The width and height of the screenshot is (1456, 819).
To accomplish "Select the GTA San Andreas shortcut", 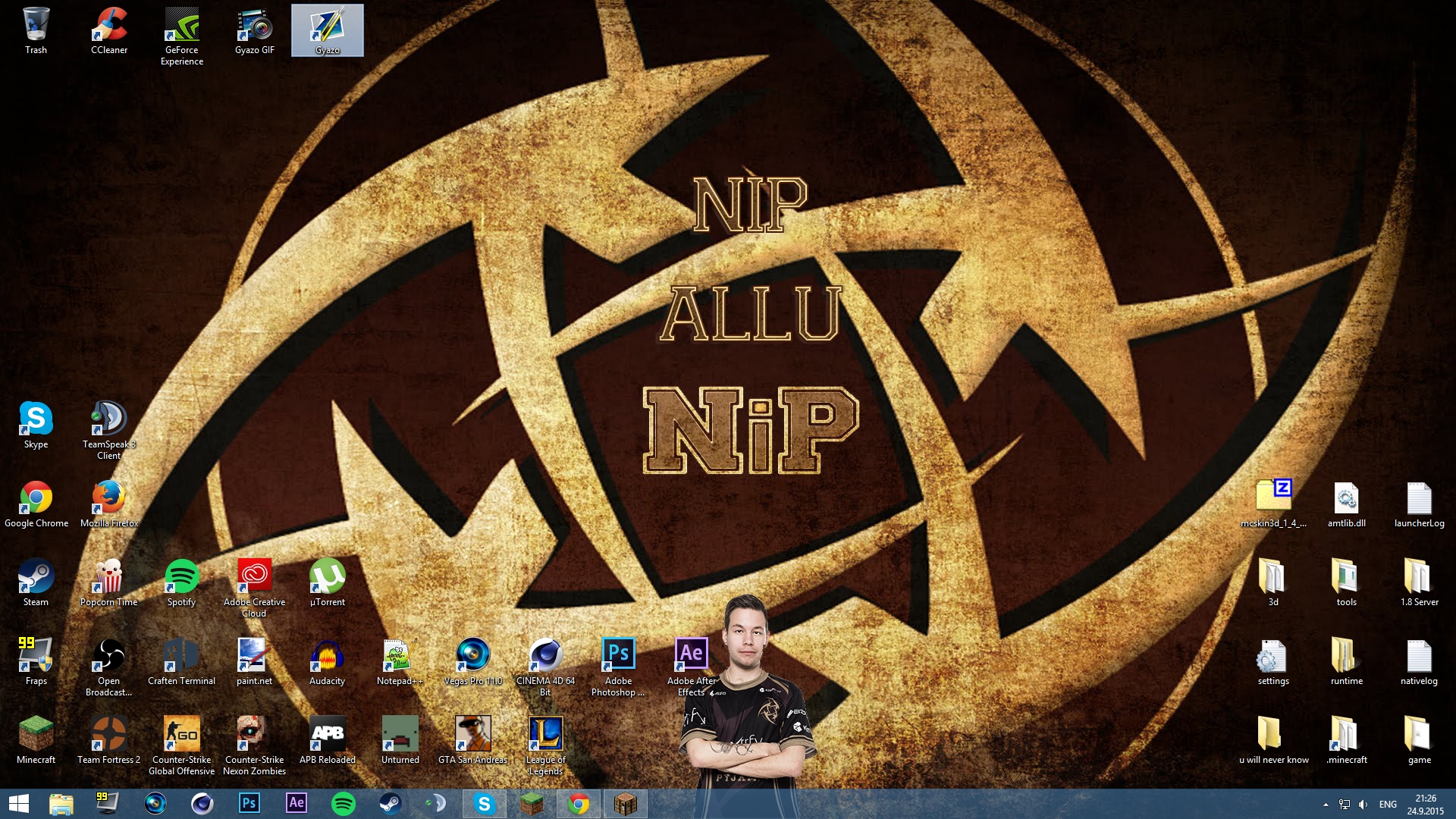I will 473,740.
